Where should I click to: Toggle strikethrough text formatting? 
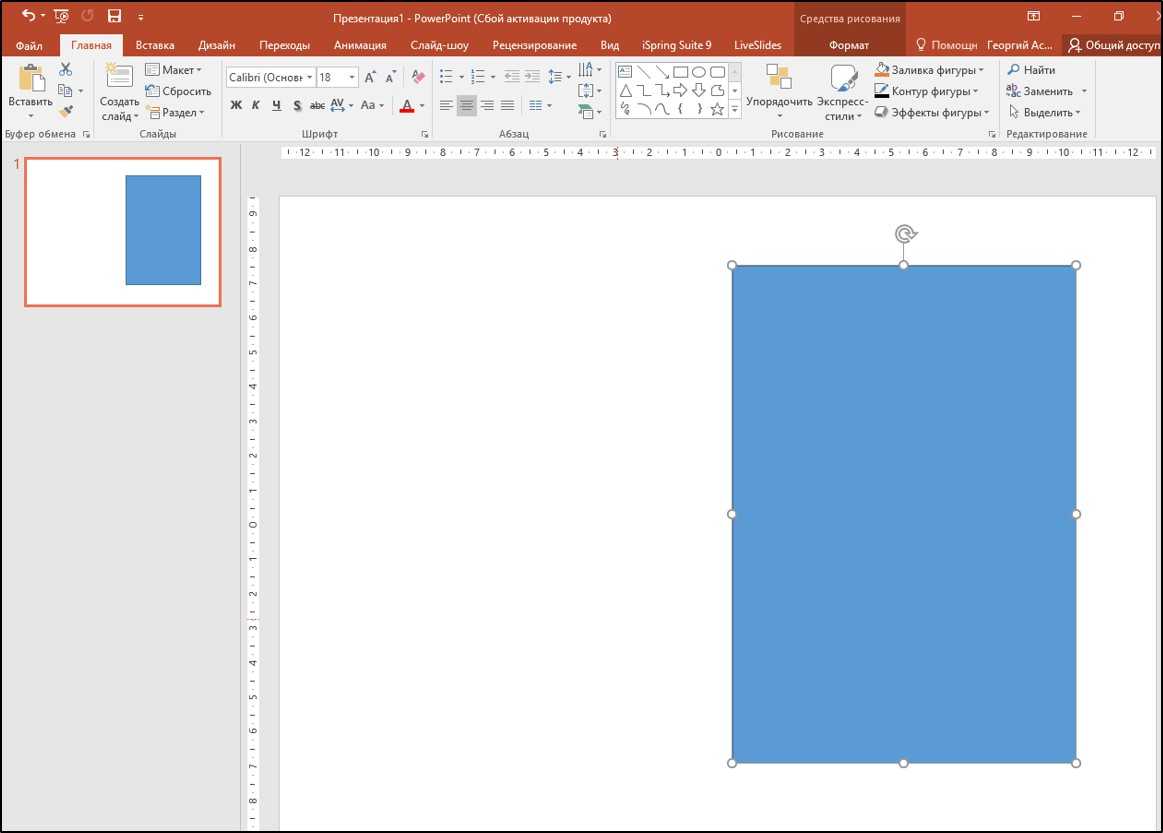(x=317, y=105)
